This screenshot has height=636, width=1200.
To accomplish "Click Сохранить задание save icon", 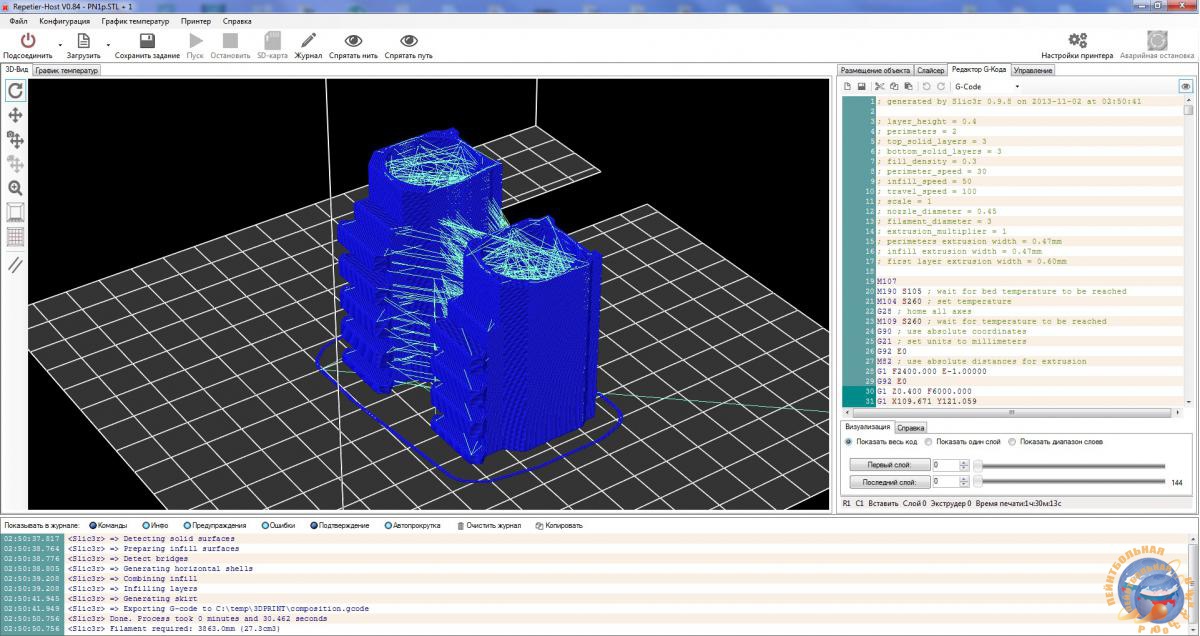I will pos(147,40).
